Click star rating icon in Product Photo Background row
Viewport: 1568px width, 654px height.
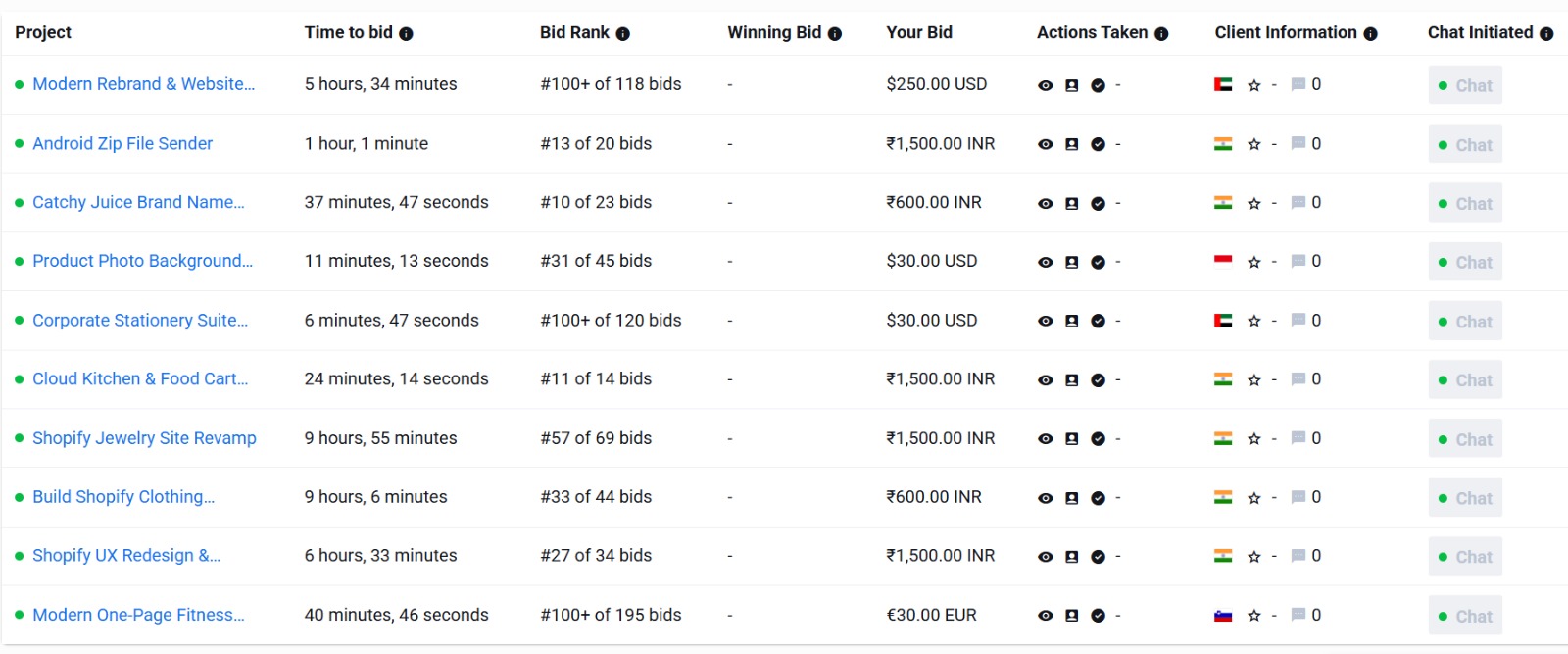[x=1254, y=262]
